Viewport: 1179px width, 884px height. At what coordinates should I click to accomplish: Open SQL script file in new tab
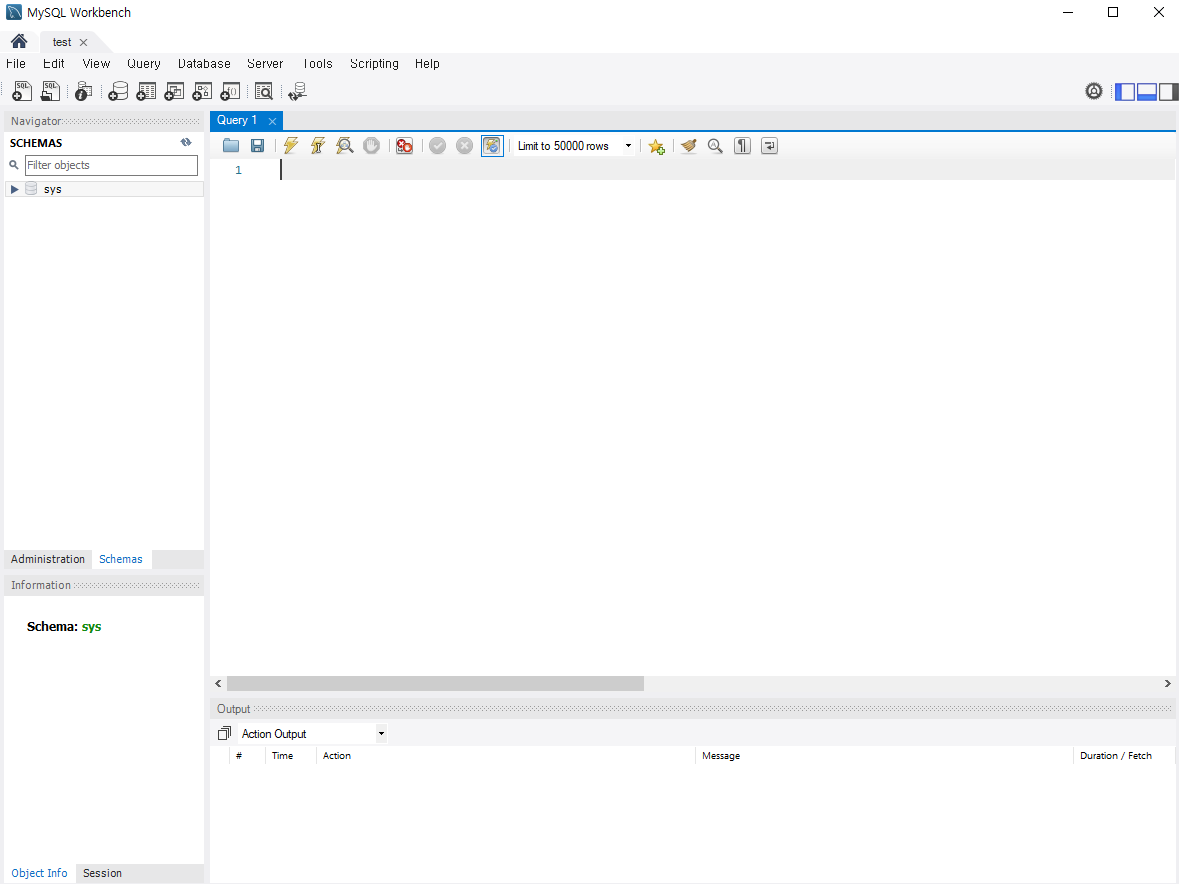tap(50, 91)
